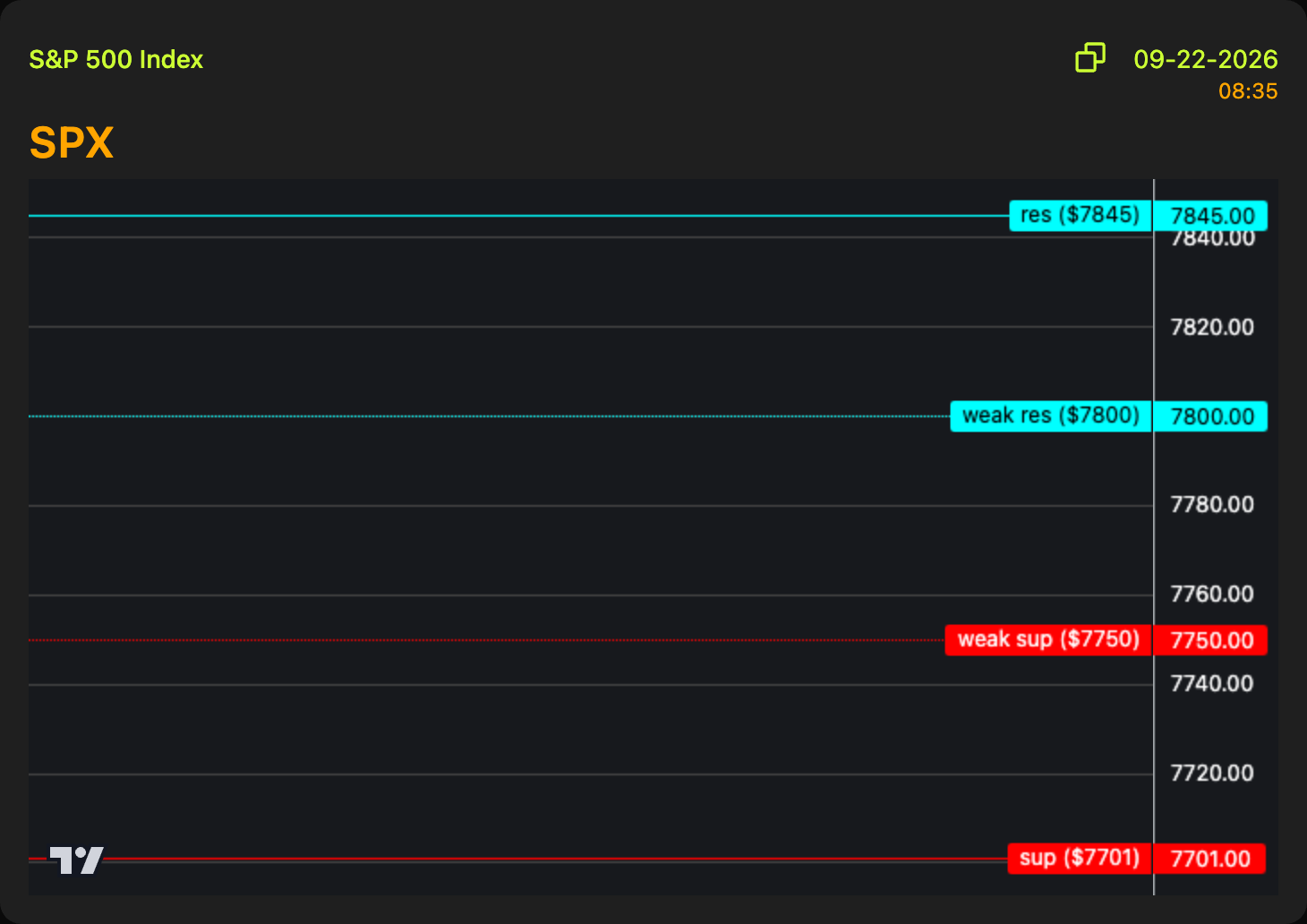Viewport: 1307px width, 924px height.
Task: Click the S&P 500 Index title
Action: [116, 59]
